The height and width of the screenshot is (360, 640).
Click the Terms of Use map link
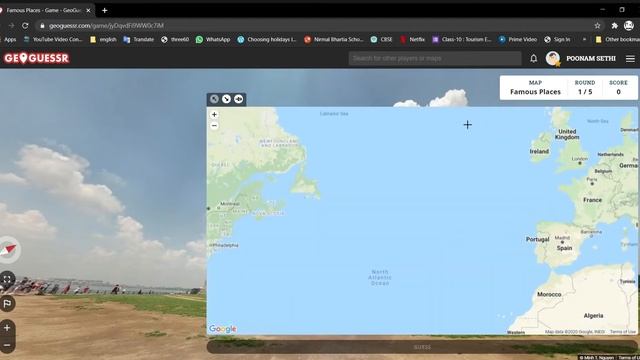(x=622, y=332)
